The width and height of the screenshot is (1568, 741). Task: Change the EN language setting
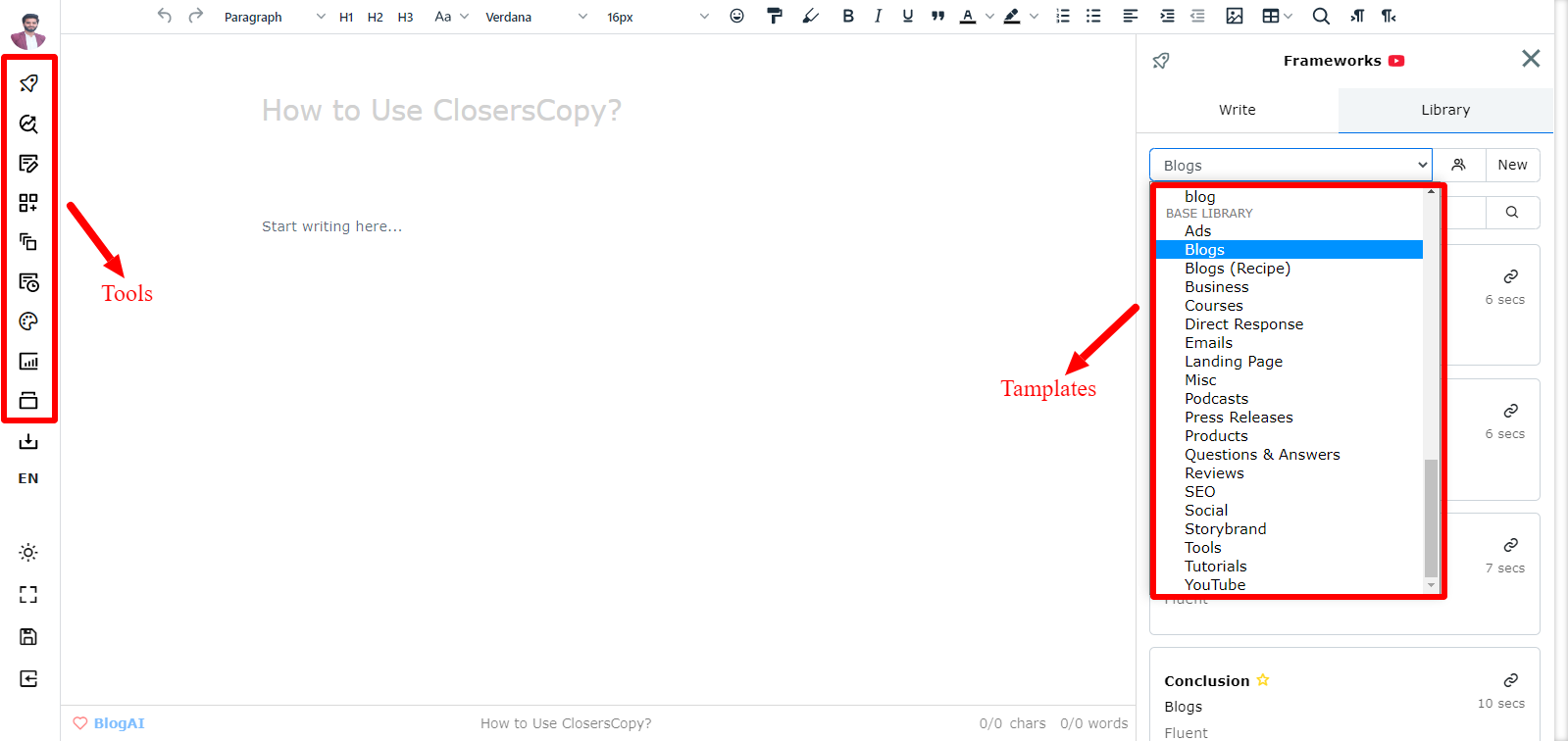[x=28, y=478]
